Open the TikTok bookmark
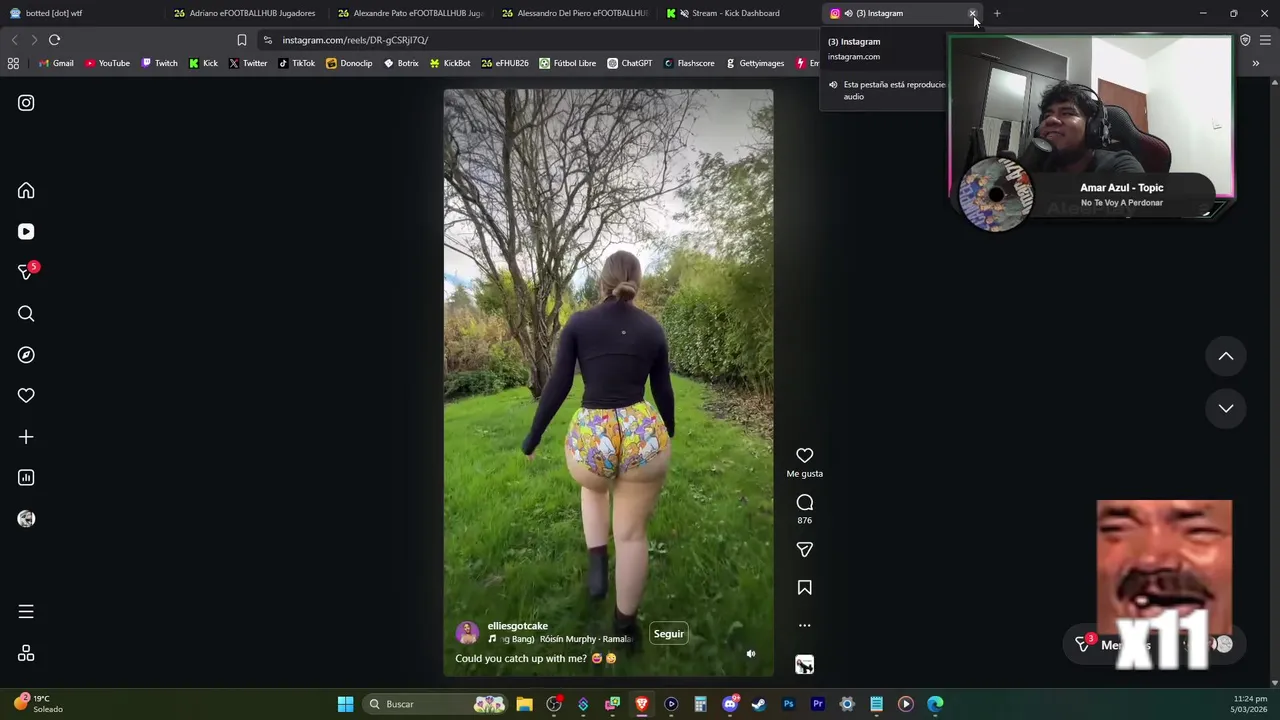Image resolution: width=1280 pixels, height=720 pixels. tap(296, 63)
